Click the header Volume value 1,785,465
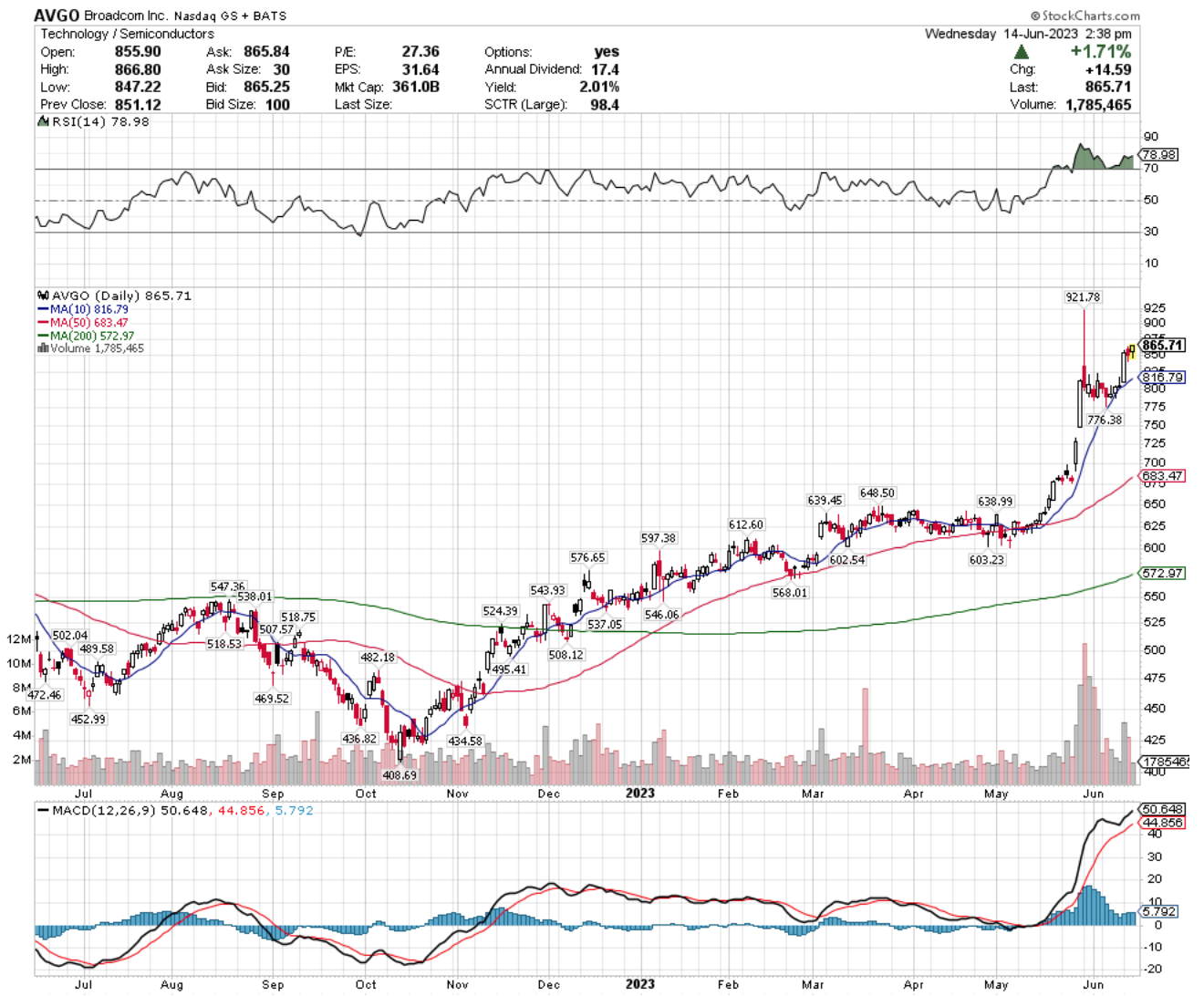 pyautogui.click(x=1098, y=104)
